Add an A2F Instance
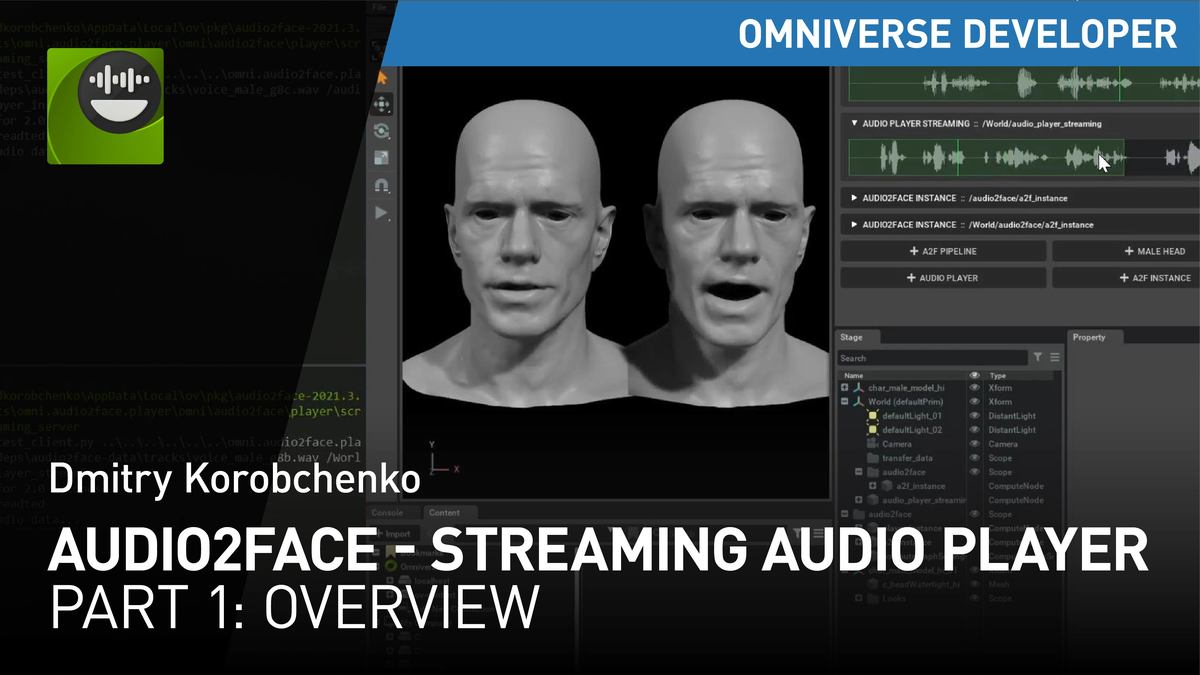 coord(1126,278)
